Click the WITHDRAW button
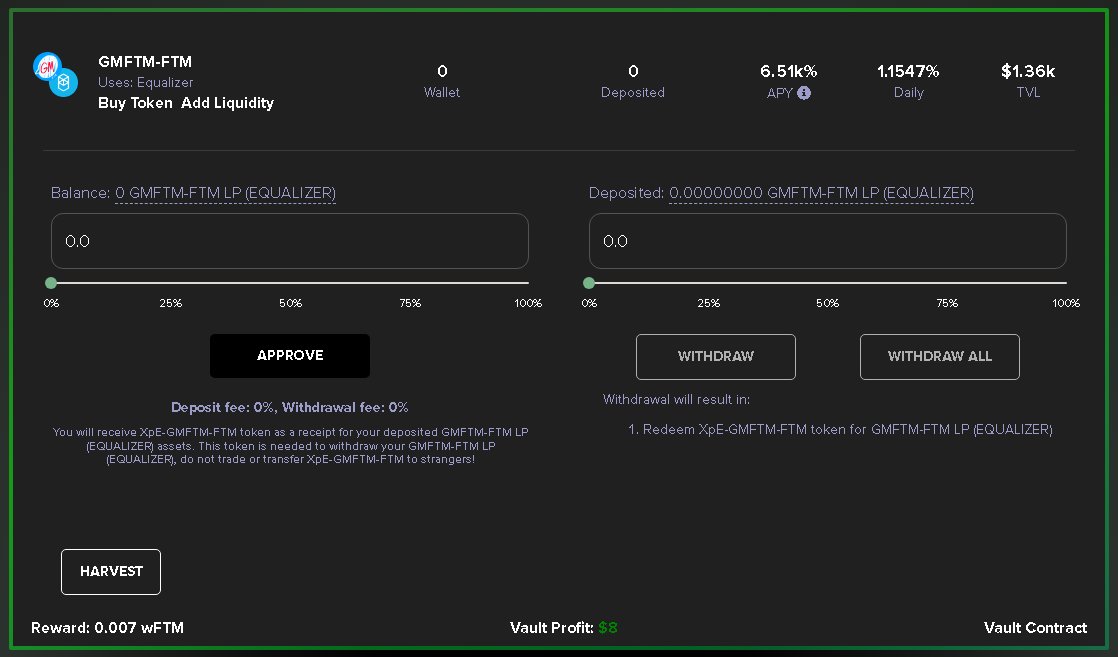This screenshot has height=657, width=1118. tap(716, 357)
